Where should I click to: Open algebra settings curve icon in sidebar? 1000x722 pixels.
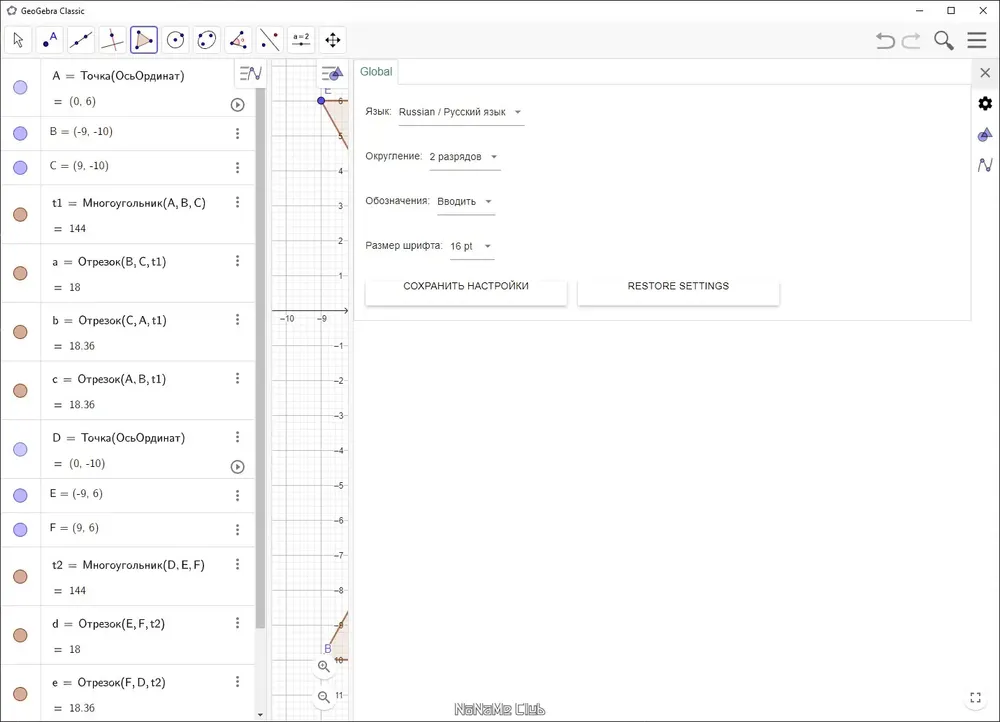click(x=985, y=165)
